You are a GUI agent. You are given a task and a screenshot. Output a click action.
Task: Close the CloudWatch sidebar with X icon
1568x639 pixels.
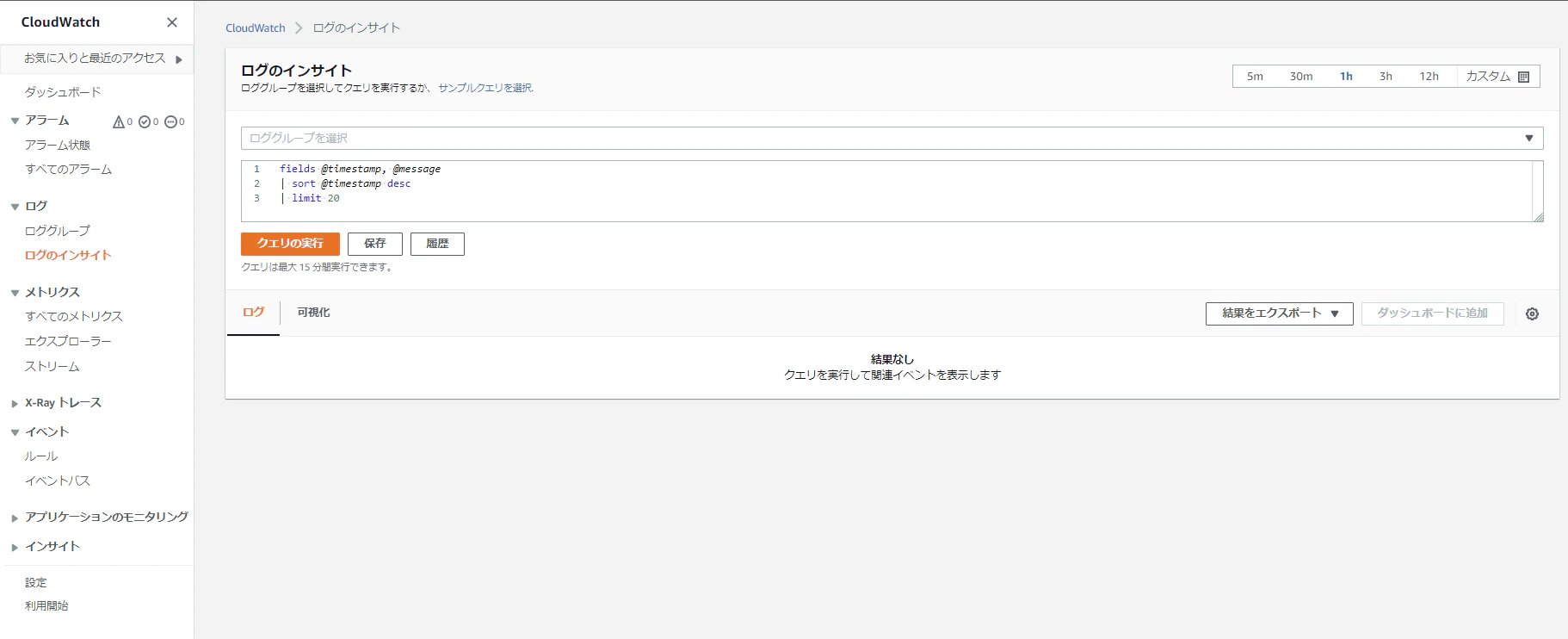[x=172, y=22]
